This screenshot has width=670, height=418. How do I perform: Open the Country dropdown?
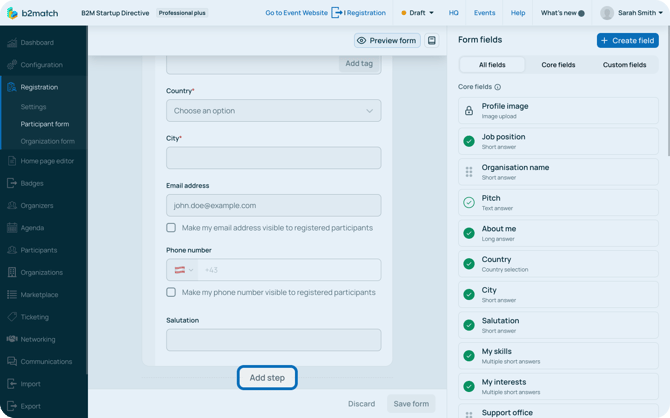point(273,111)
